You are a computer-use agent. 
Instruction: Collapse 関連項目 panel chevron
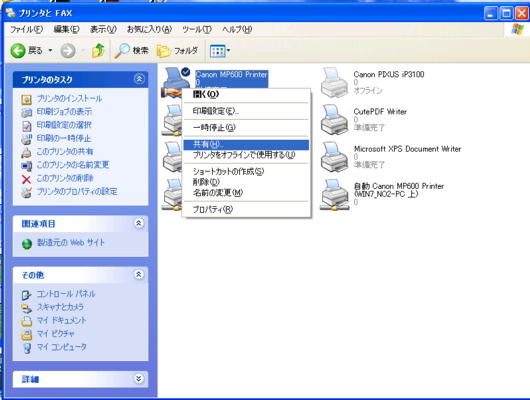[x=139, y=223]
